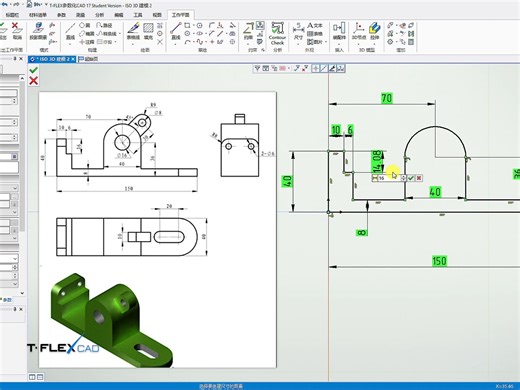Click the 文本 text tool icon
The image size is (520, 390).
click(315, 25)
